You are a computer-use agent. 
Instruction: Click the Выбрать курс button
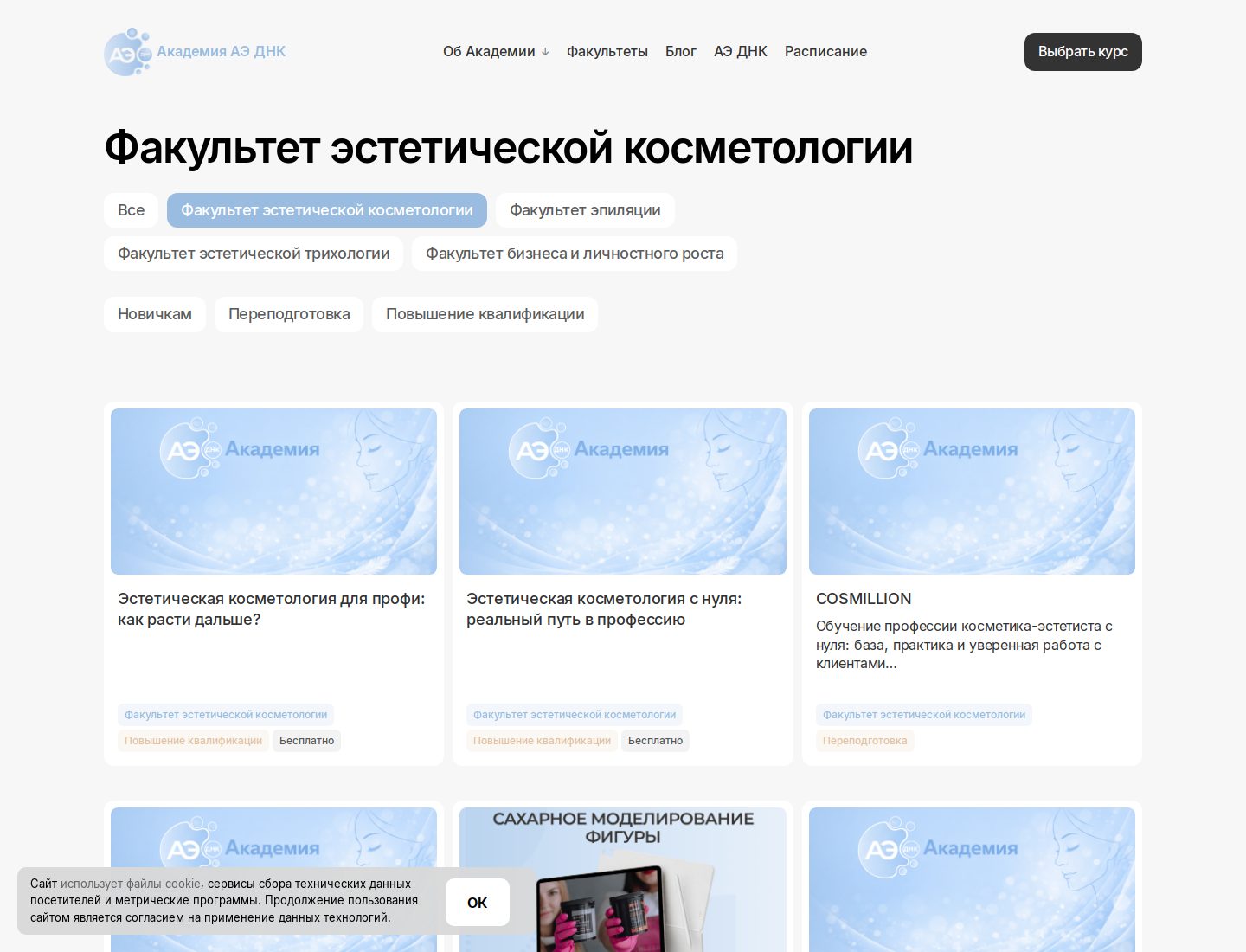point(1083,52)
